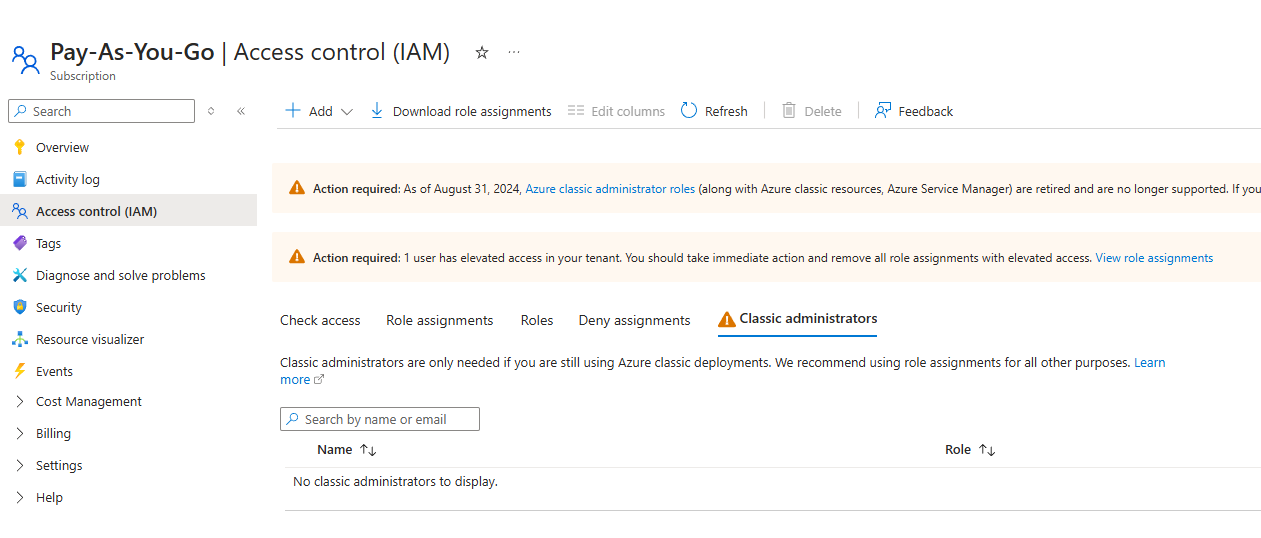The height and width of the screenshot is (538, 1261).
Task: Open Tags from the sidebar
Action: pos(48,243)
